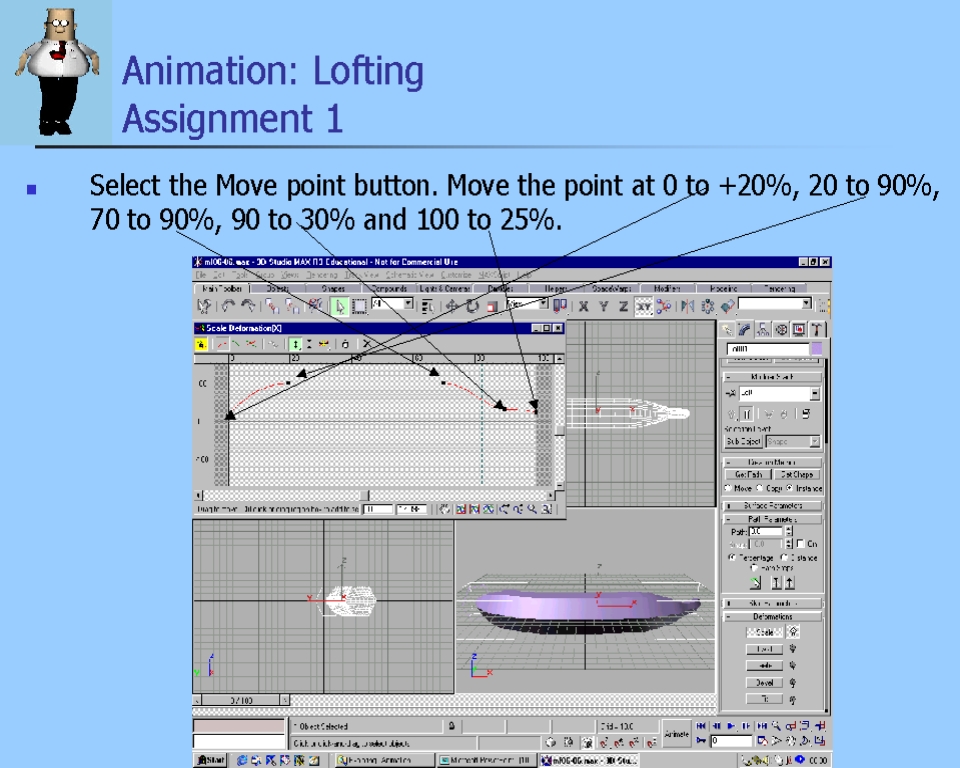Select the arrow Select Object tool

click(339, 306)
